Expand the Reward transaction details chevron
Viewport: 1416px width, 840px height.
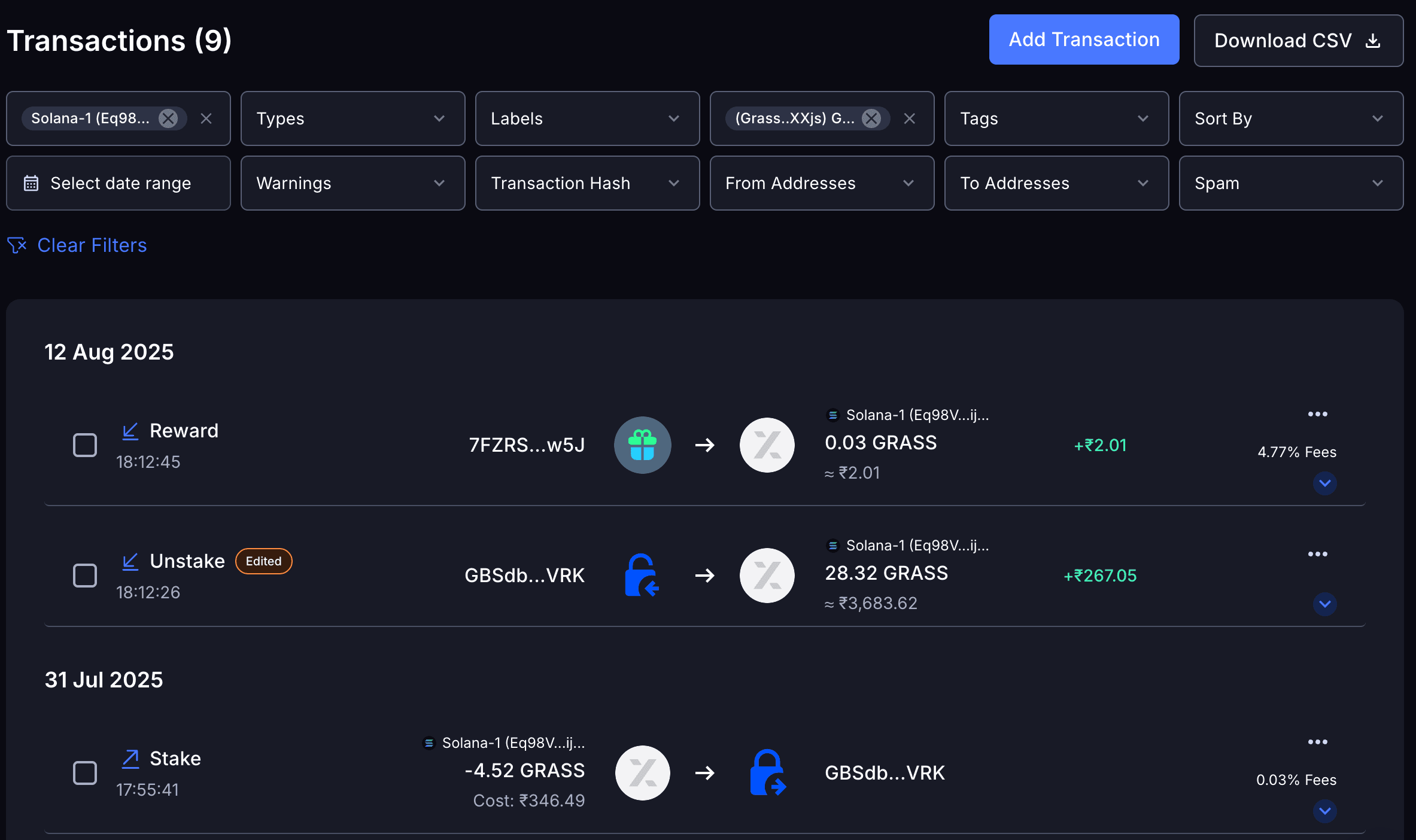1324,483
